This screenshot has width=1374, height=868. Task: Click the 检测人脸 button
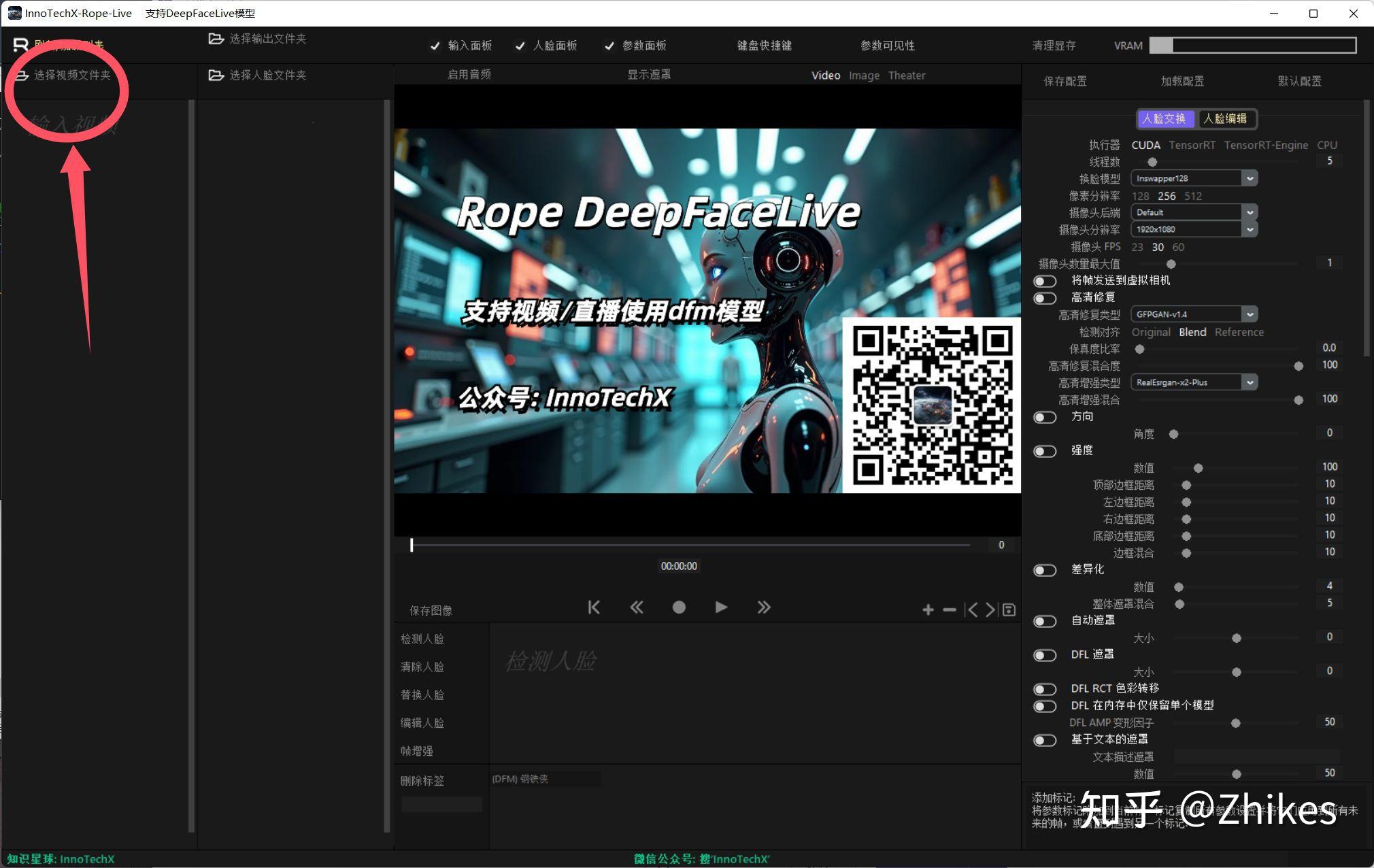(422, 639)
